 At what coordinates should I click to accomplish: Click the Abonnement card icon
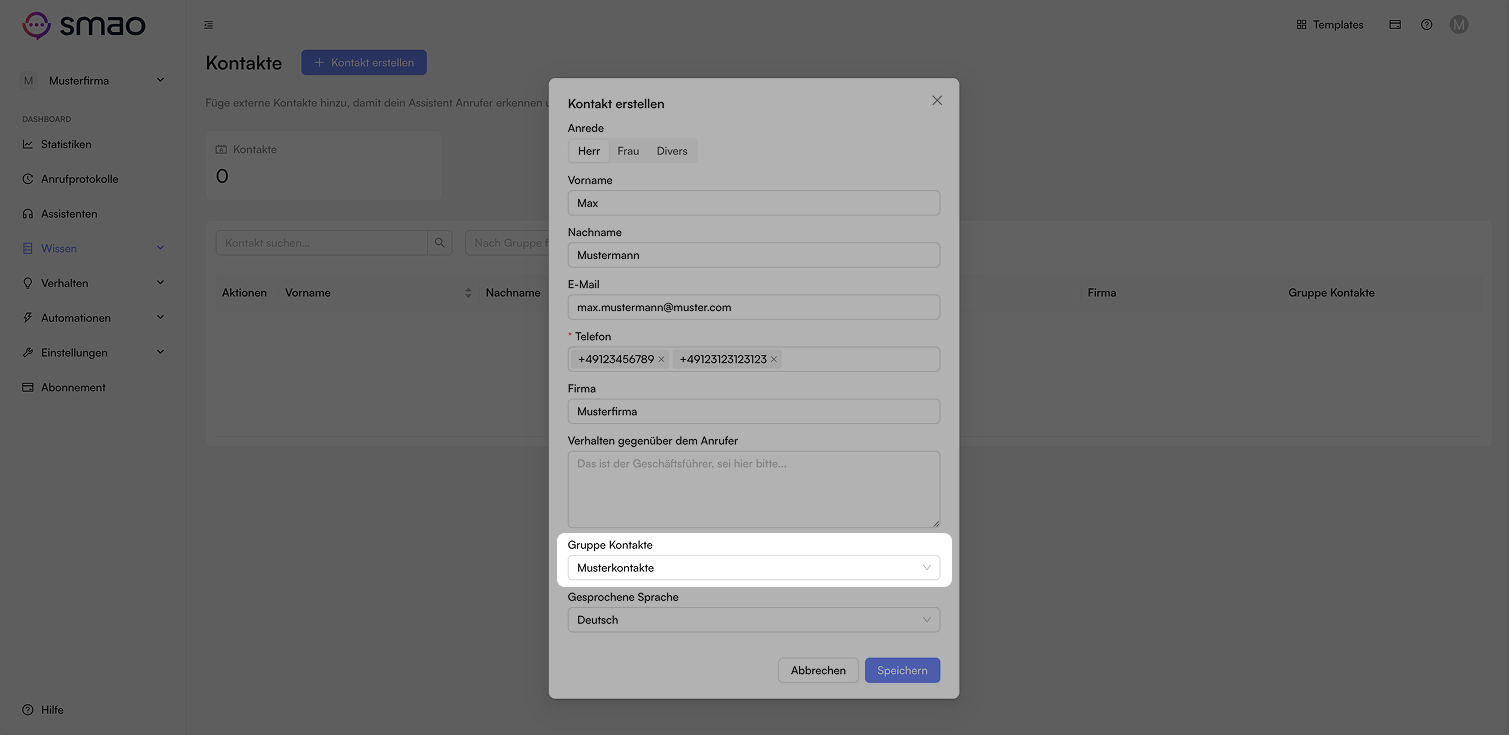28,387
